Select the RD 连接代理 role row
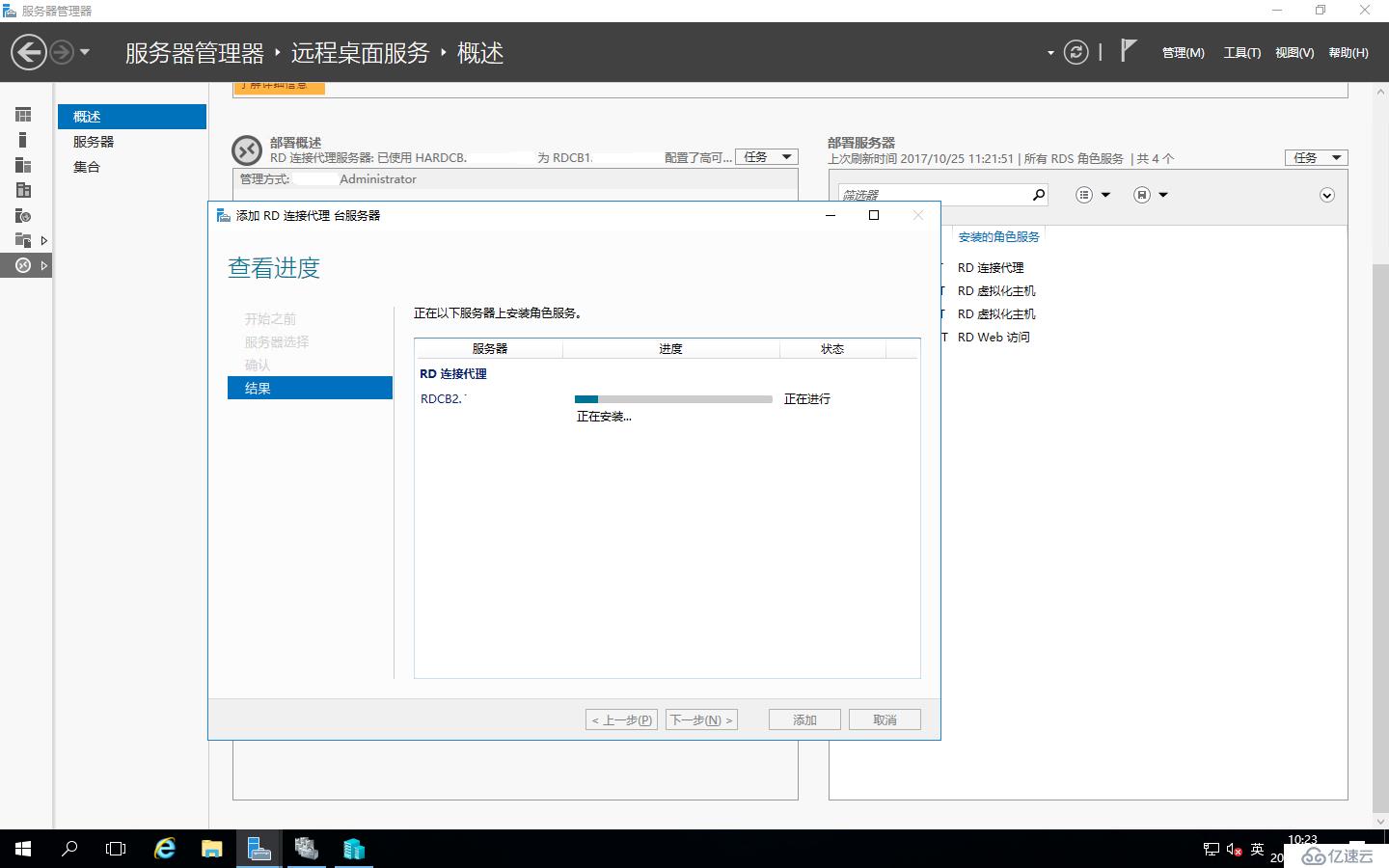1389x868 pixels. (991, 267)
